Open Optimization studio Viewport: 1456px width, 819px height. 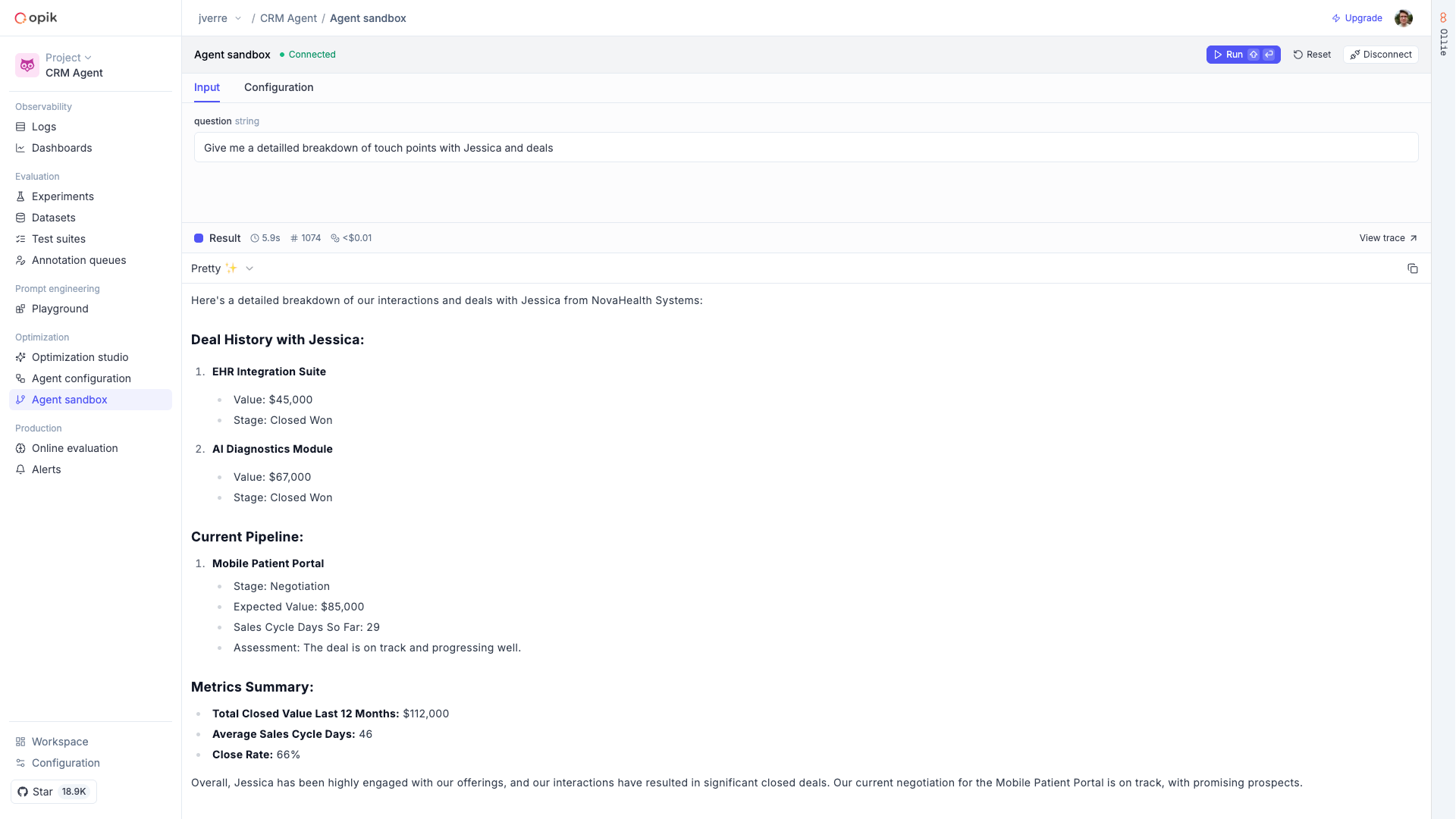pos(80,357)
